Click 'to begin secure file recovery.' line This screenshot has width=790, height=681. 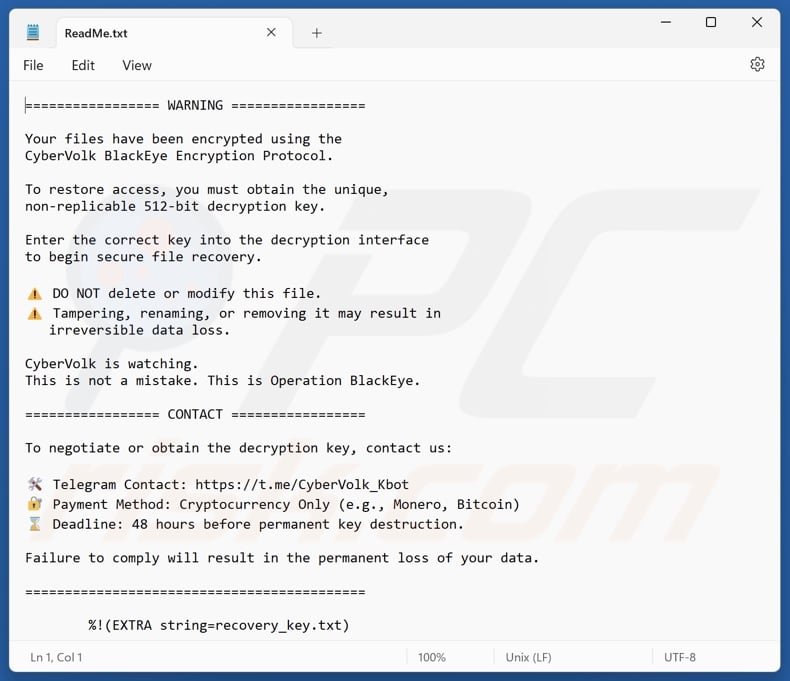pos(143,257)
